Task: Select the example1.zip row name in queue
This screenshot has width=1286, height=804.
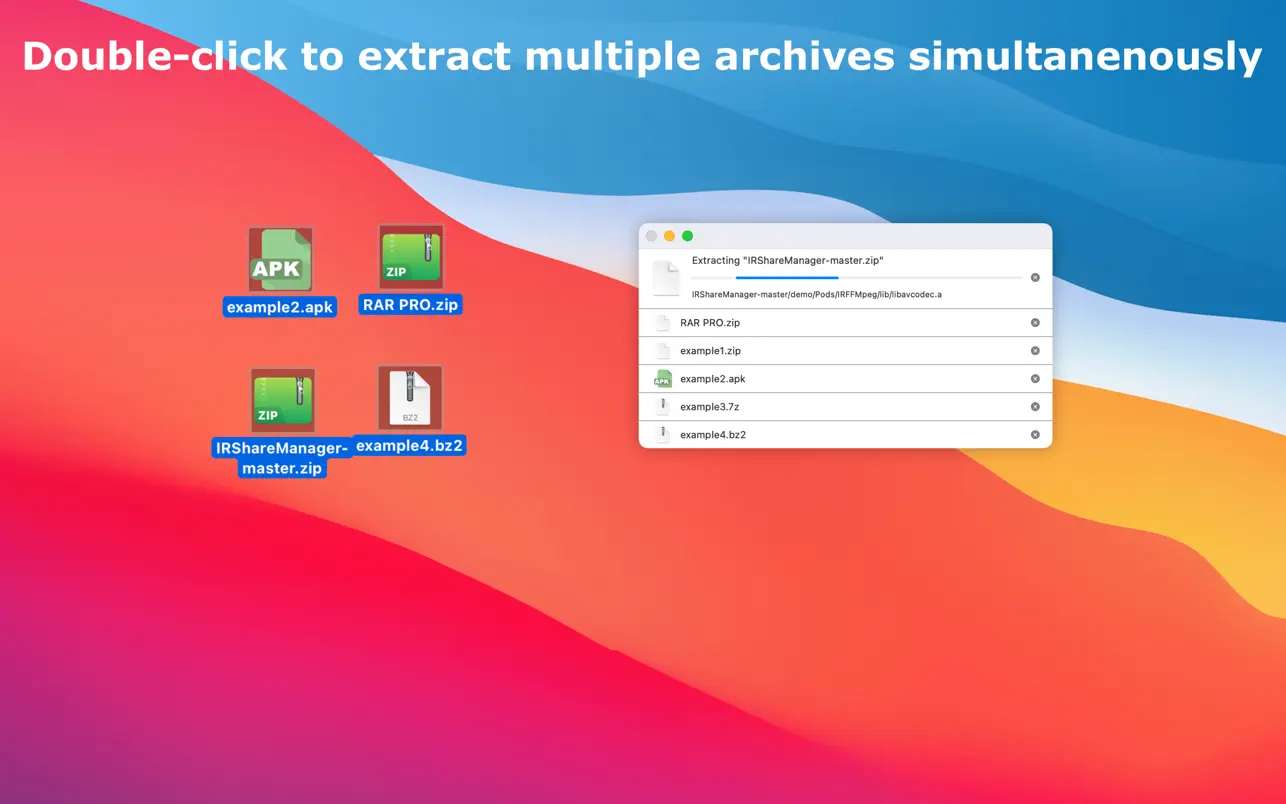Action: [x=710, y=351]
